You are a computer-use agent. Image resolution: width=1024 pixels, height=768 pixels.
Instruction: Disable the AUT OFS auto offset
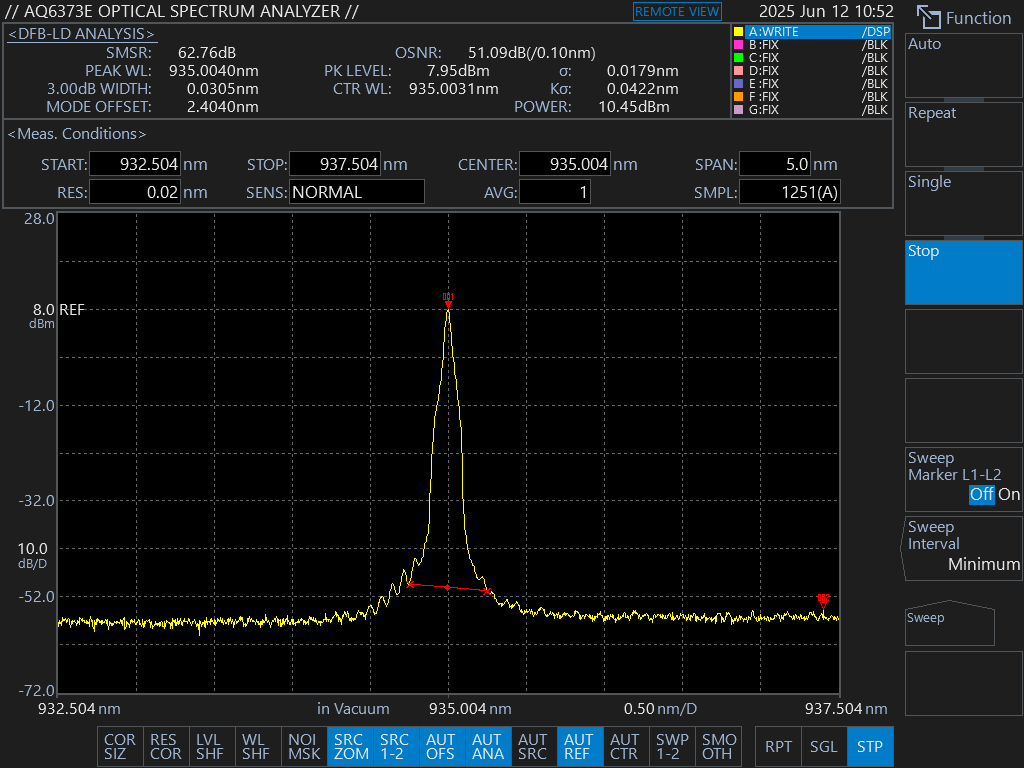pos(441,746)
